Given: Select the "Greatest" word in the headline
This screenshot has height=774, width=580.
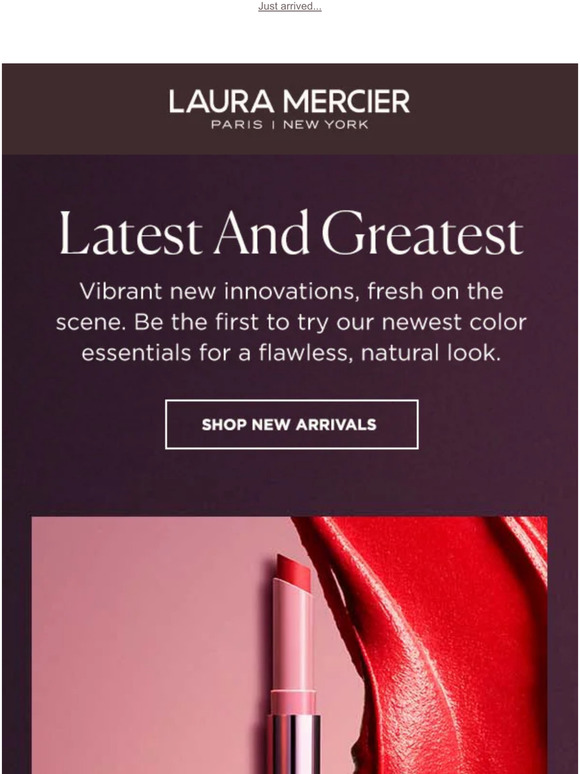Looking at the screenshot, I should pyautogui.click(x=423, y=233).
